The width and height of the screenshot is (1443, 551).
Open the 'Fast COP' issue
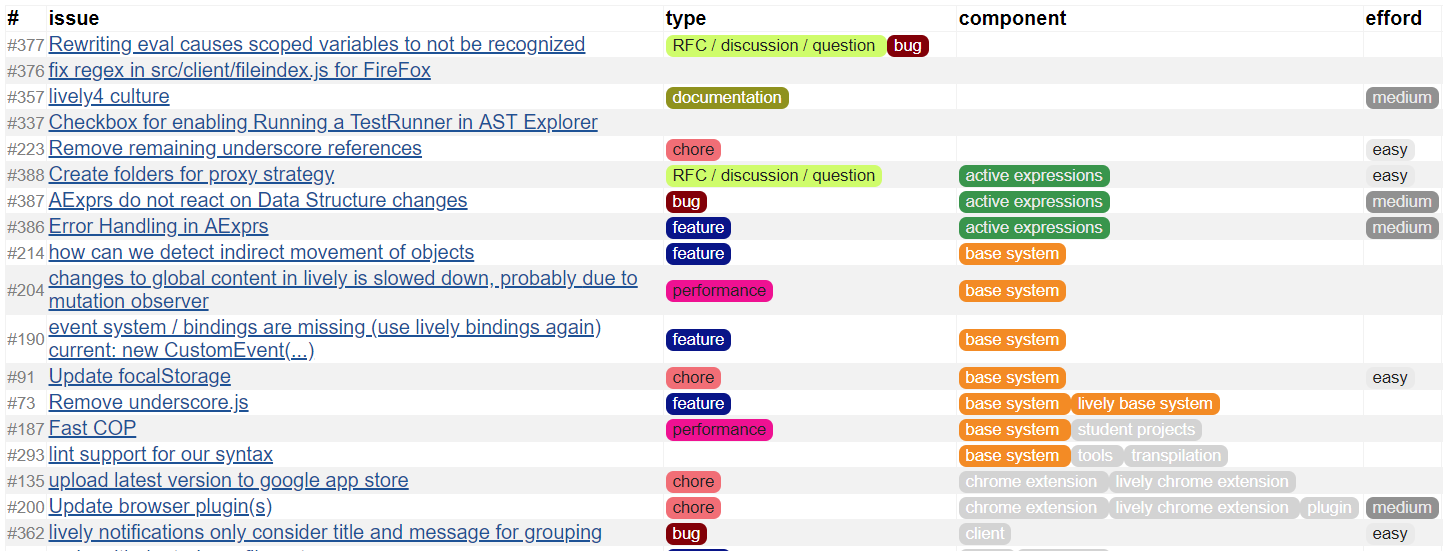[x=92, y=429]
